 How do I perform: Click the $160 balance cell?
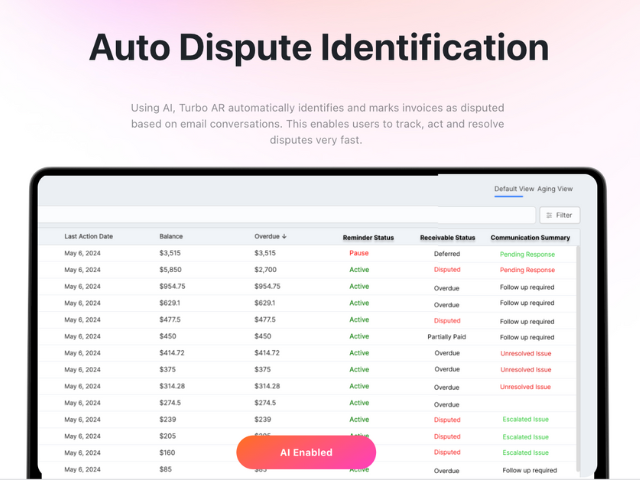(x=167, y=453)
